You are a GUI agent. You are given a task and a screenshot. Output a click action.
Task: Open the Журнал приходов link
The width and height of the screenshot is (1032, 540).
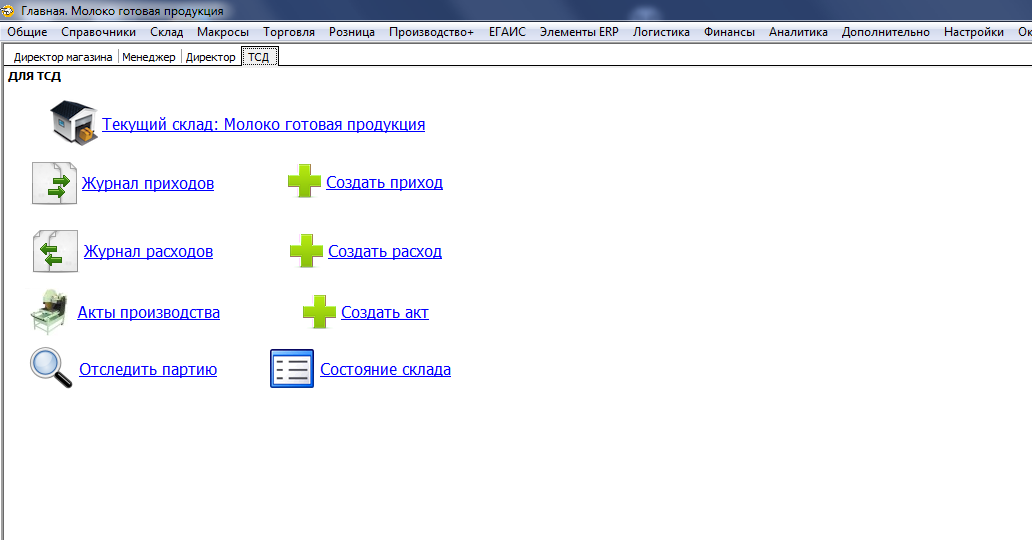148,183
